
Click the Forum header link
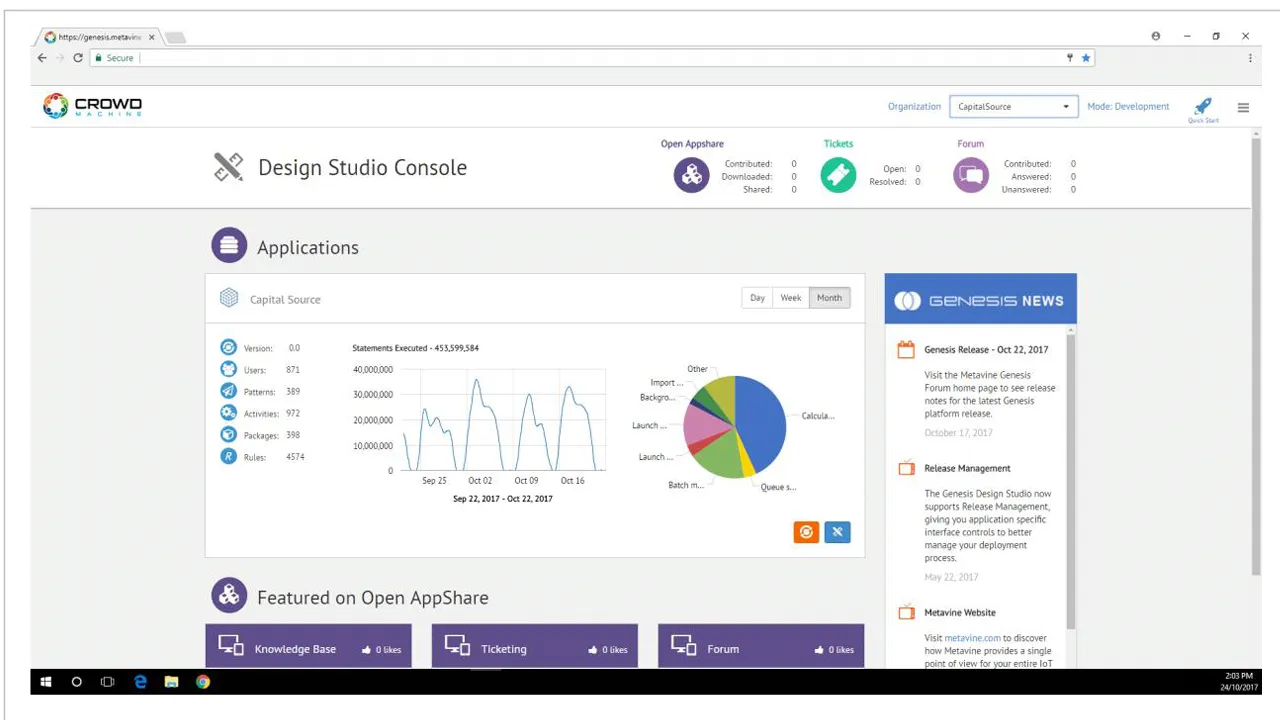pos(970,144)
